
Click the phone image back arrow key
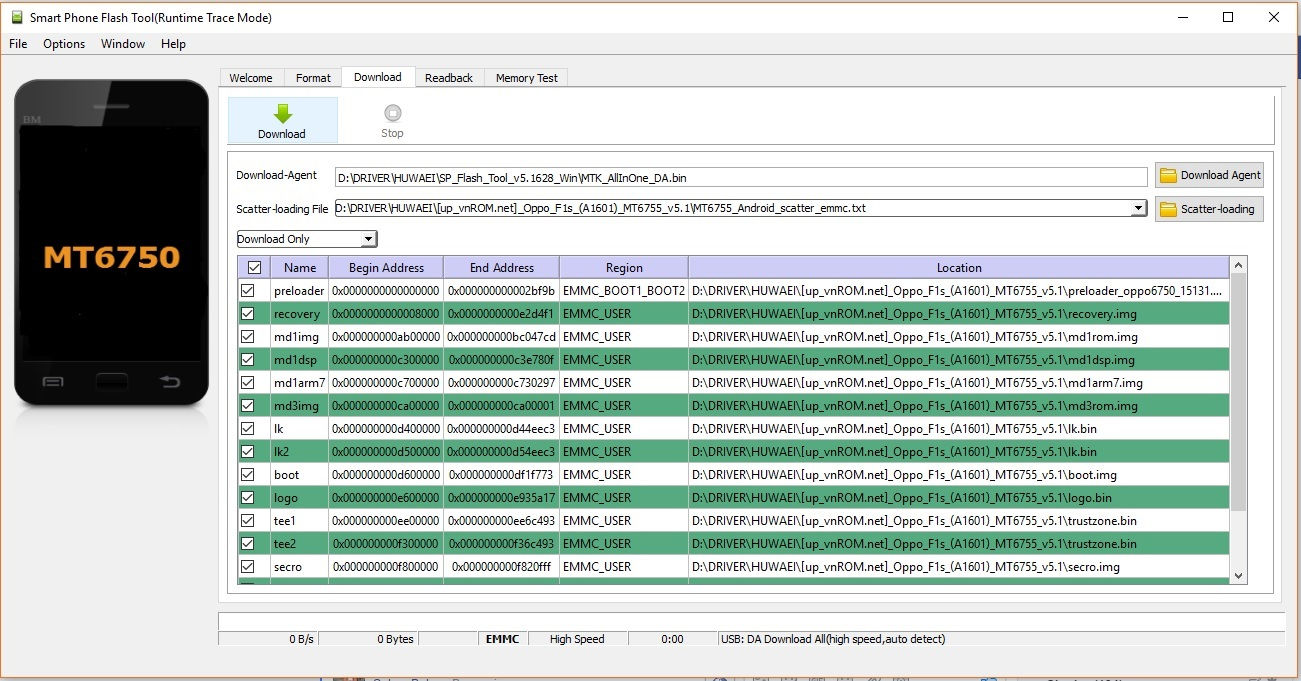[170, 381]
